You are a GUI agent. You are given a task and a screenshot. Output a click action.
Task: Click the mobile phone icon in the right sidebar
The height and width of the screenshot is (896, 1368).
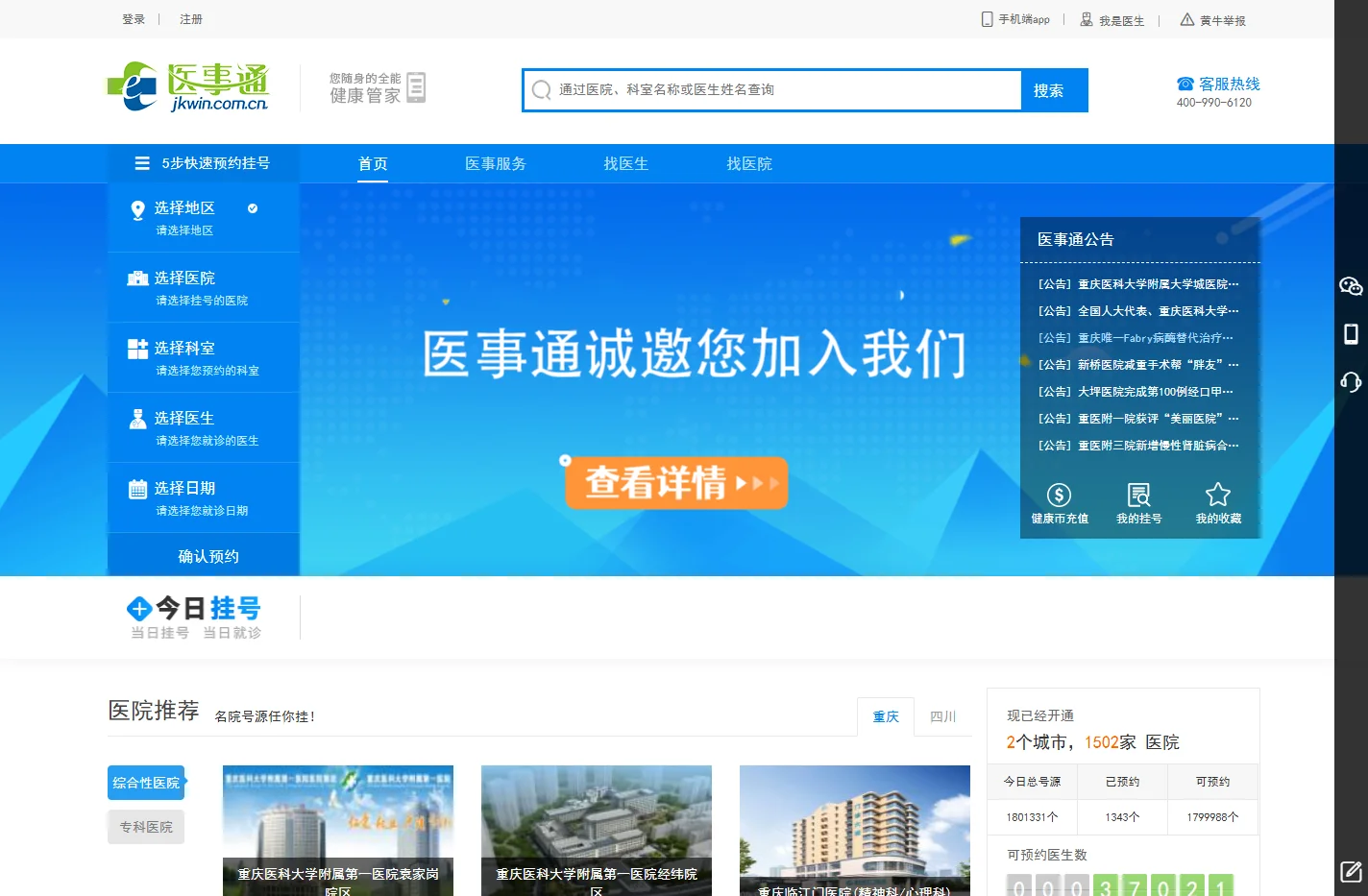coord(1351,334)
